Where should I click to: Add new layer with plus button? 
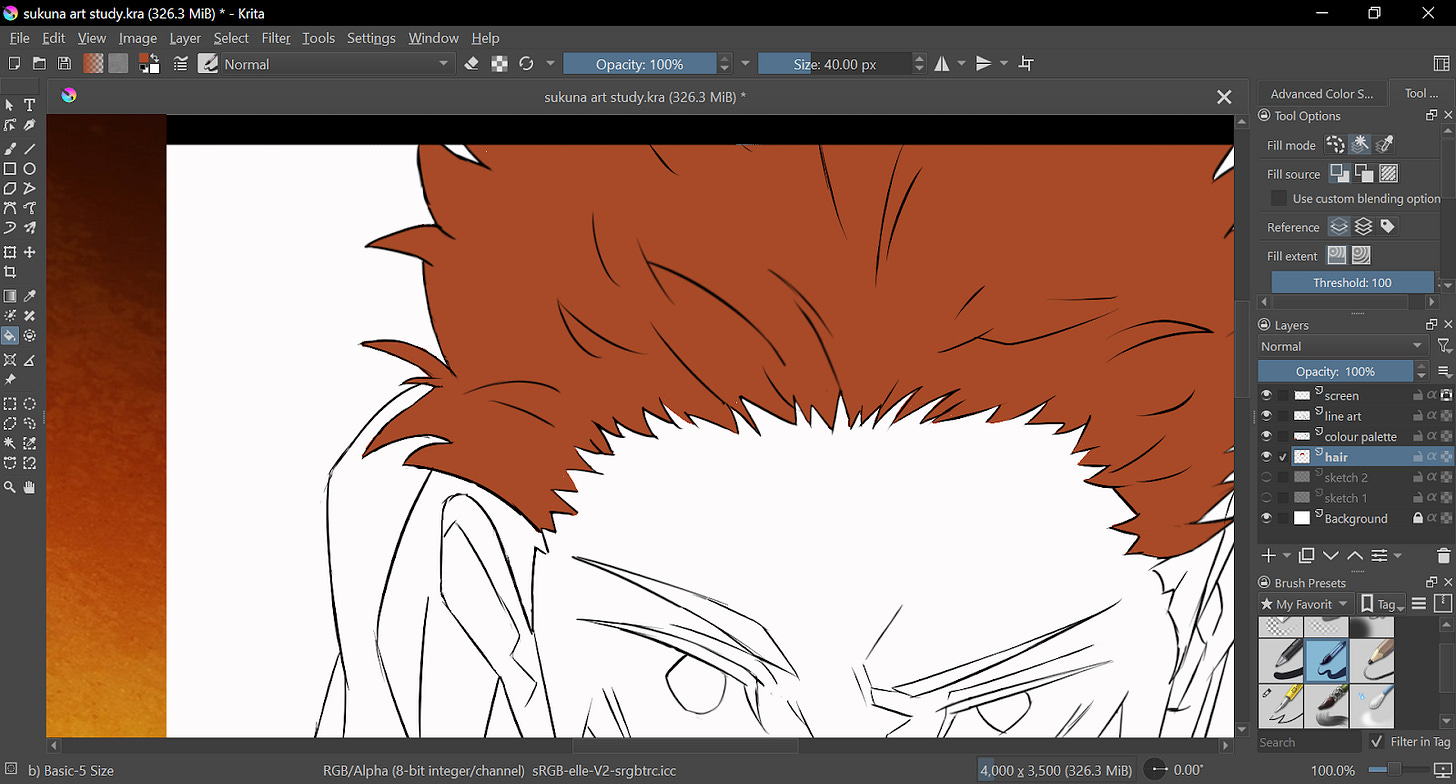[x=1268, y=556]
